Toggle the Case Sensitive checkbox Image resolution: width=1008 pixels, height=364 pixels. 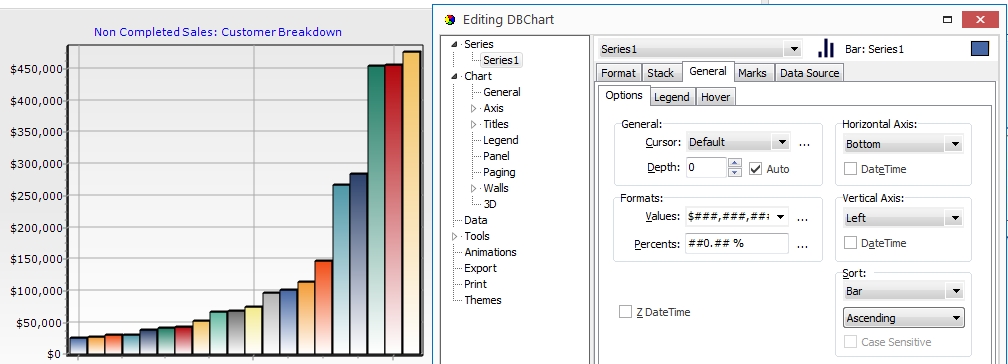pos(850,342)
